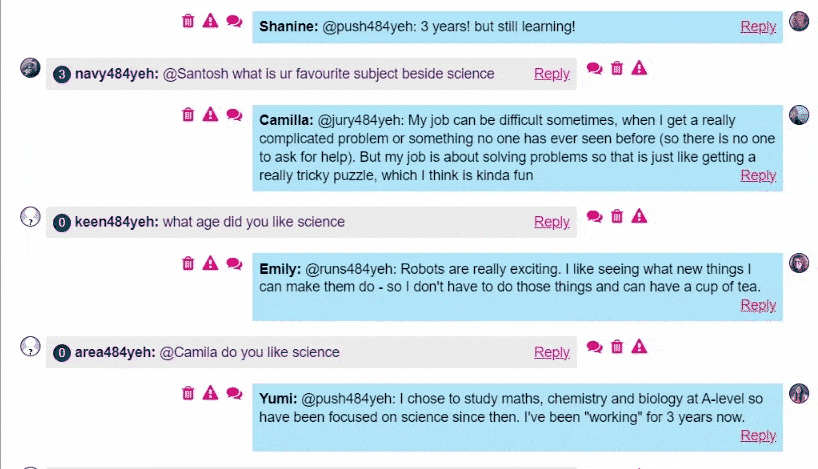Open chat bubble icon beside navy484yeh's question
Screen dimensions: 818x469
point(594,68)
